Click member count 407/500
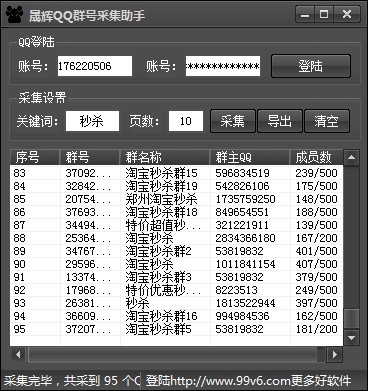Image resolution: width=368 pixels, height=391 pixels. (316, 264)
